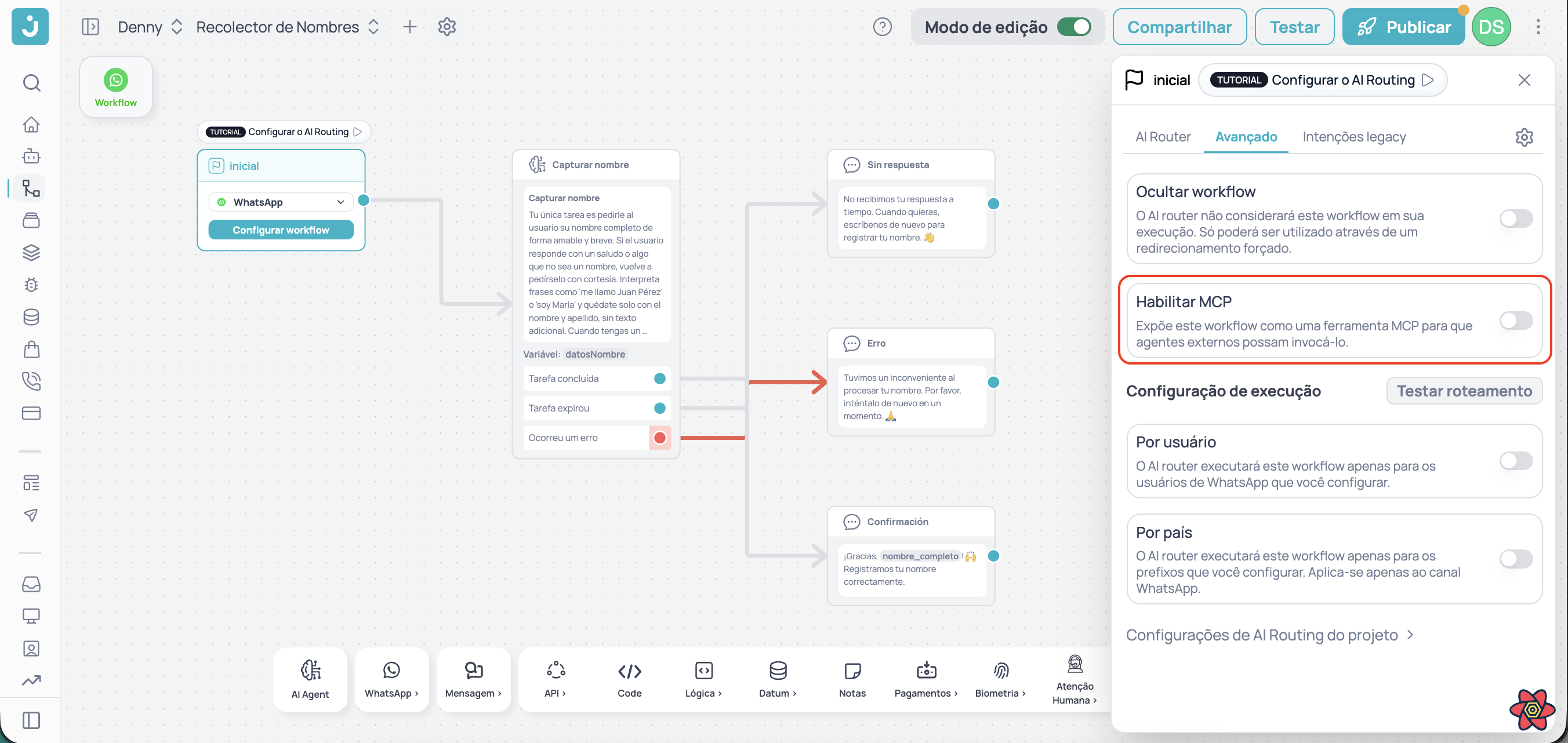Open the WhatsApp channel dropdown in inicial node

281,202
